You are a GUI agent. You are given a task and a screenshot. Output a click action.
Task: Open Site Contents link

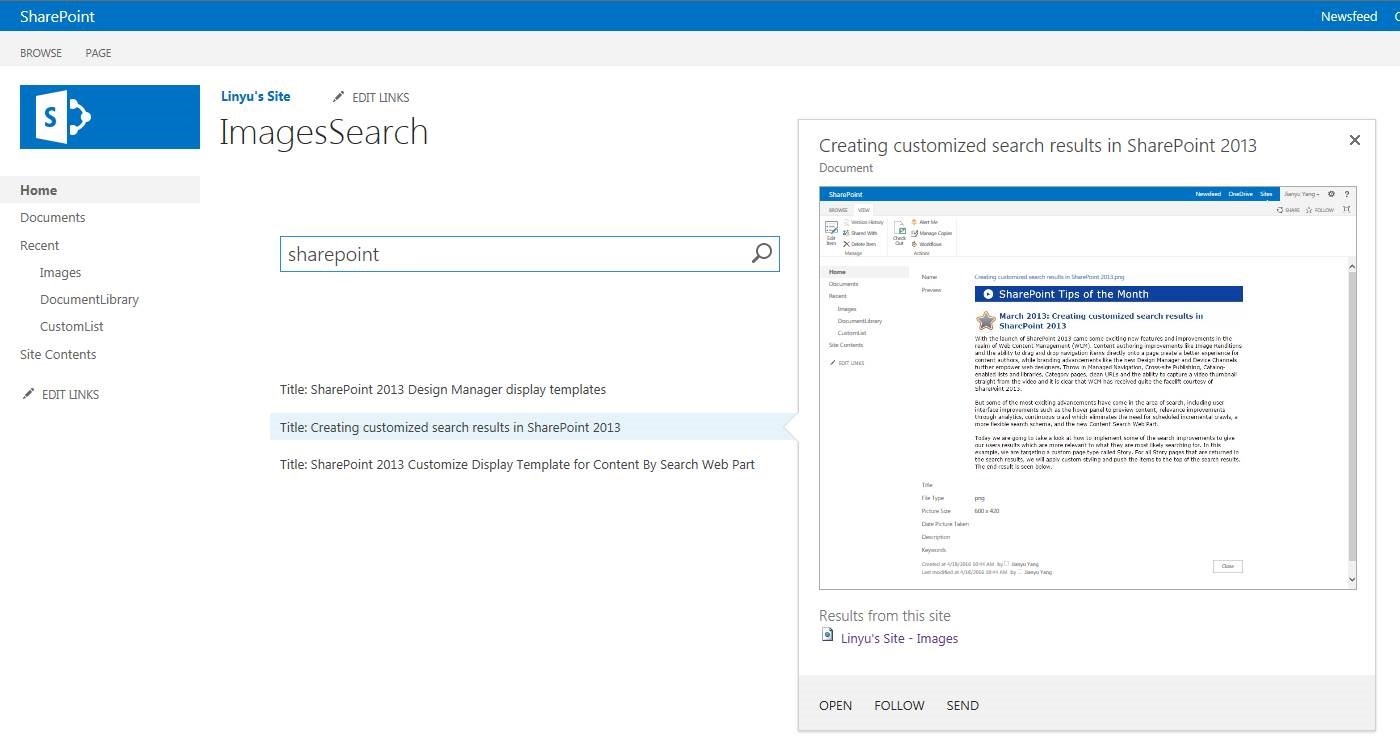point(58,354)
